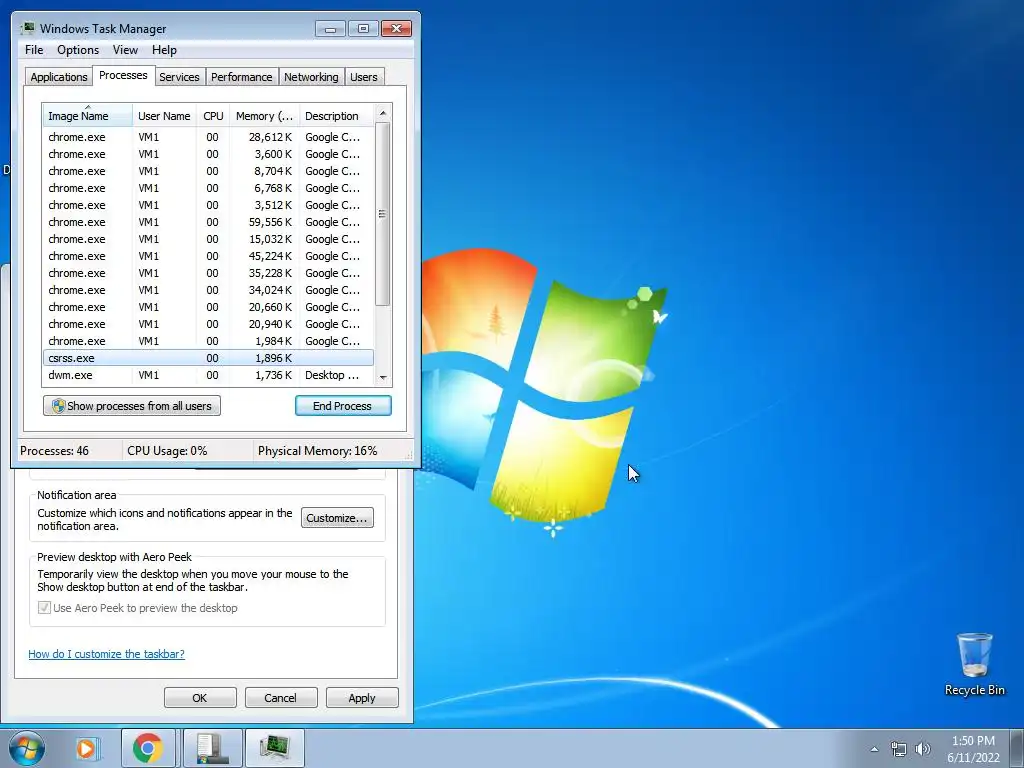
Task: Minimize the Task Manager window
Action: point(330,29)
